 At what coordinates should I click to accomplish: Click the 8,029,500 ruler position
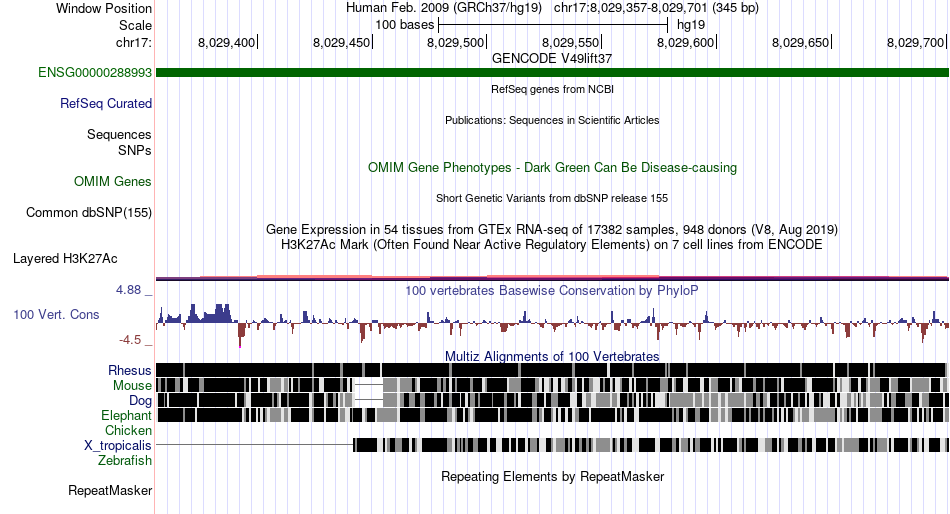[457, 42]
